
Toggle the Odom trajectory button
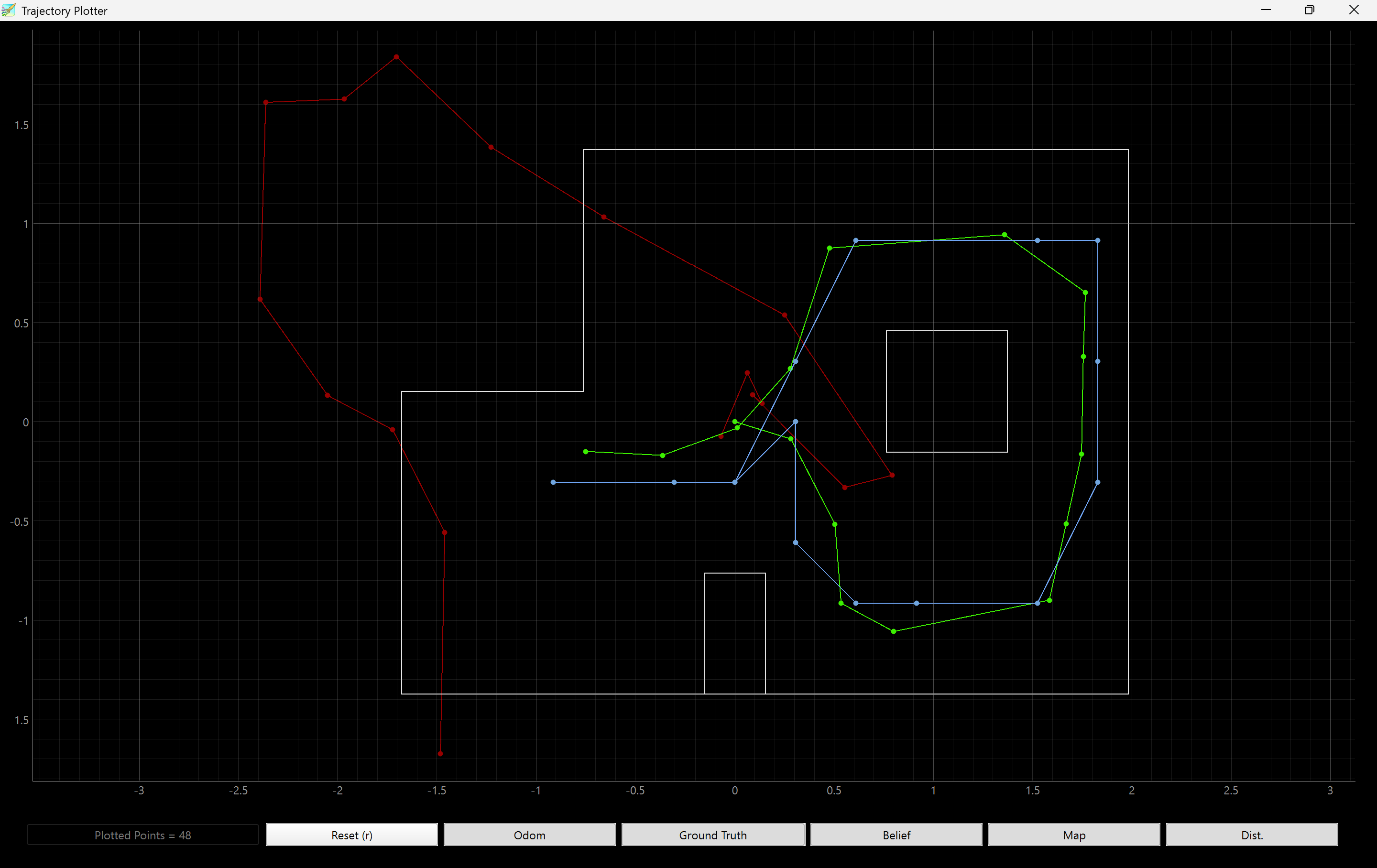pyautogui.click(x=530, y=835)
